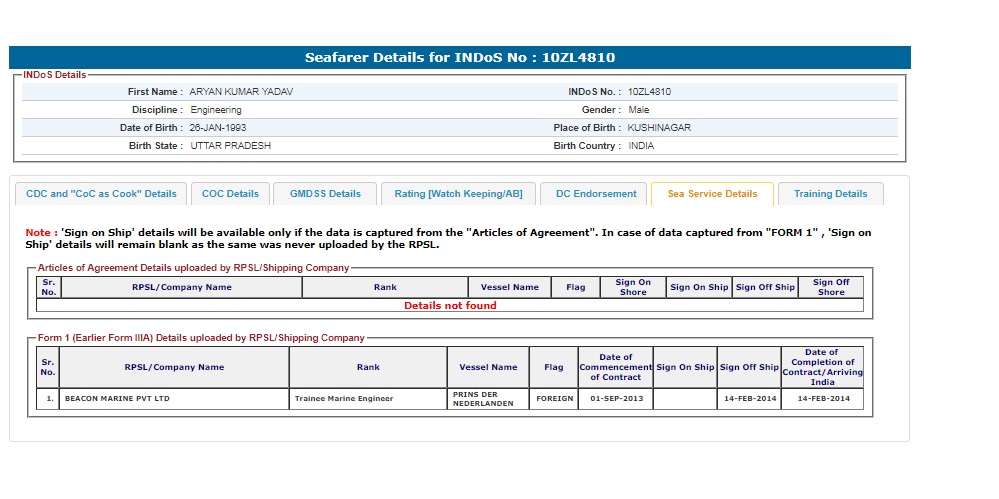Click the "Details not found" message row
The width and height of the screenshot is (999, 499).
pos(450,306)
